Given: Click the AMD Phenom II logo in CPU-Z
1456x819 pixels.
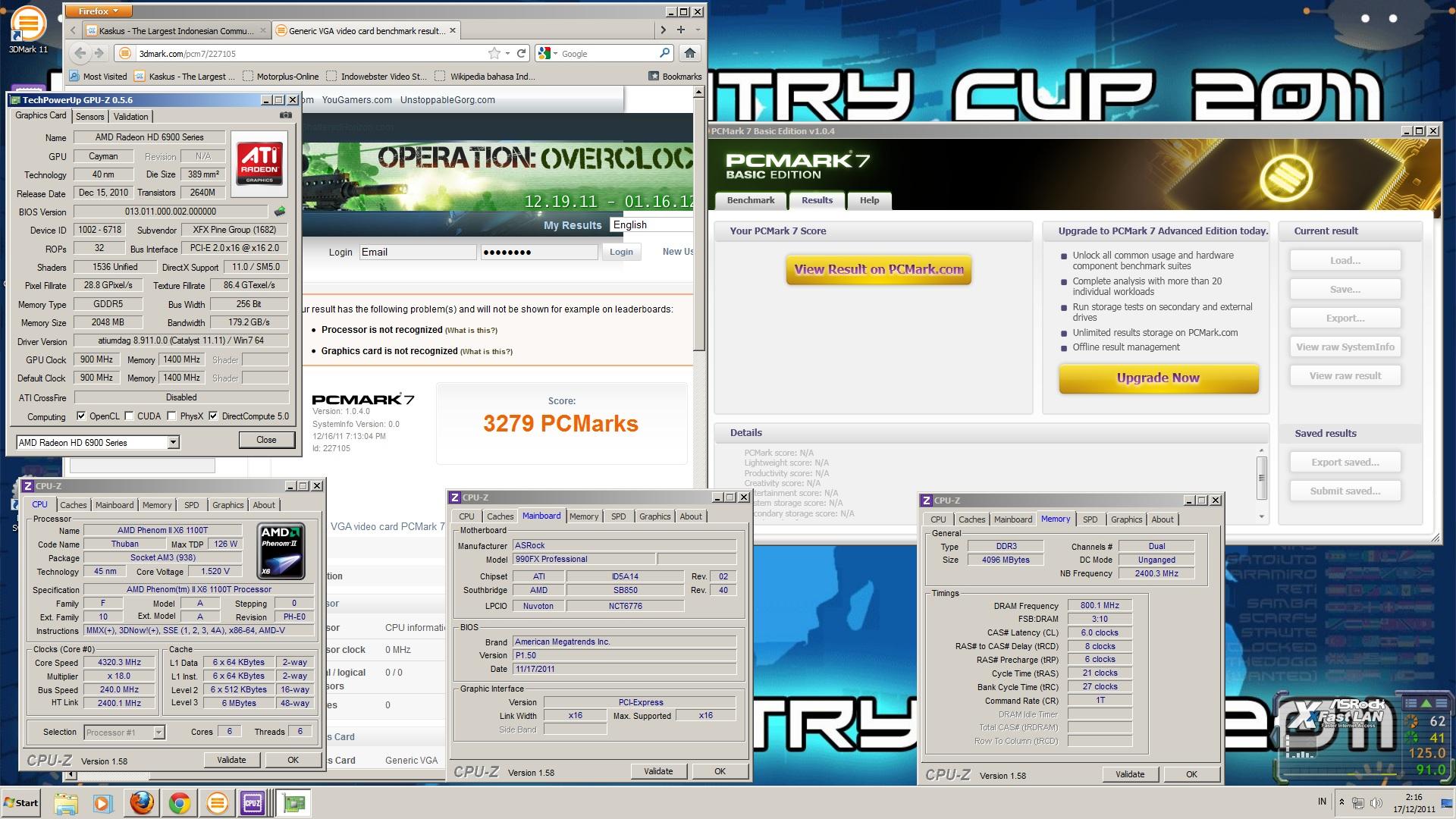Looking at the screenshot, I should [281, 551].
